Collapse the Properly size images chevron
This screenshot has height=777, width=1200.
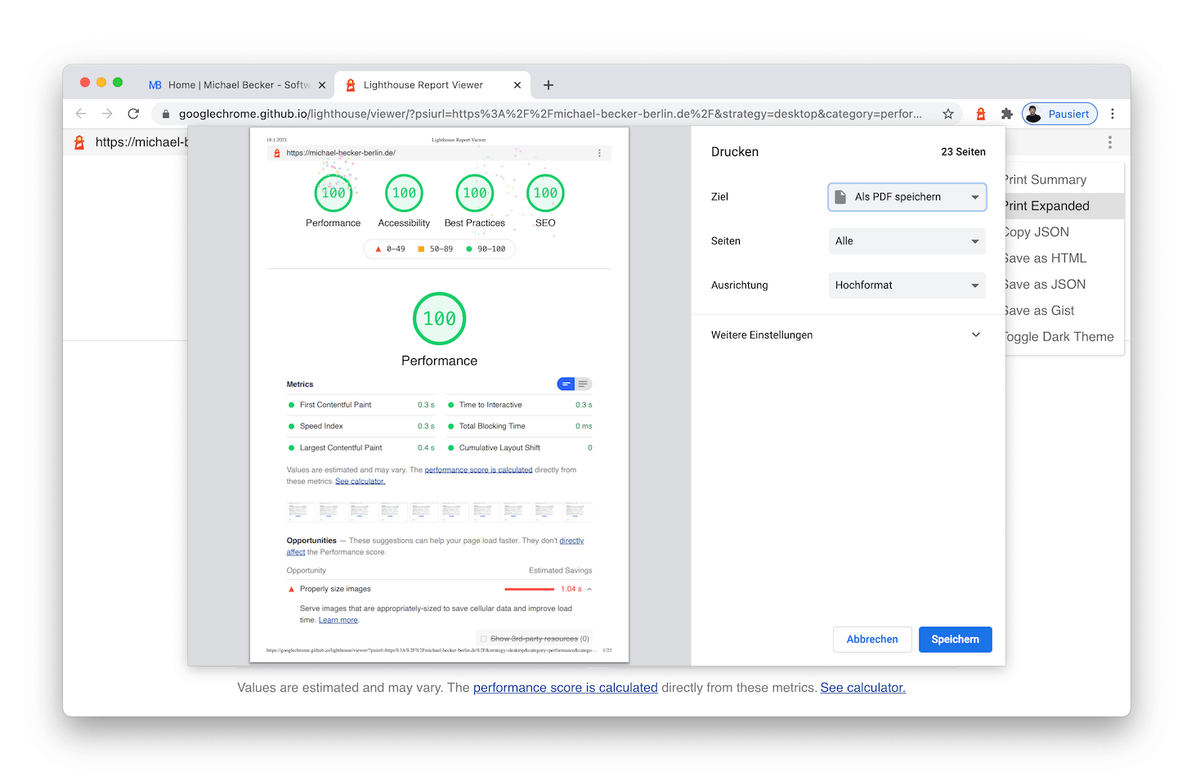(x=589, y=589)
